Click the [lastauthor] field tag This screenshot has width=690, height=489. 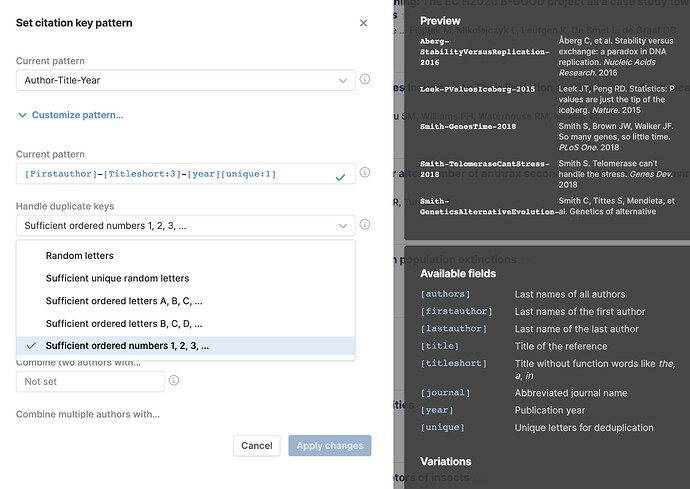coord(454,329)
